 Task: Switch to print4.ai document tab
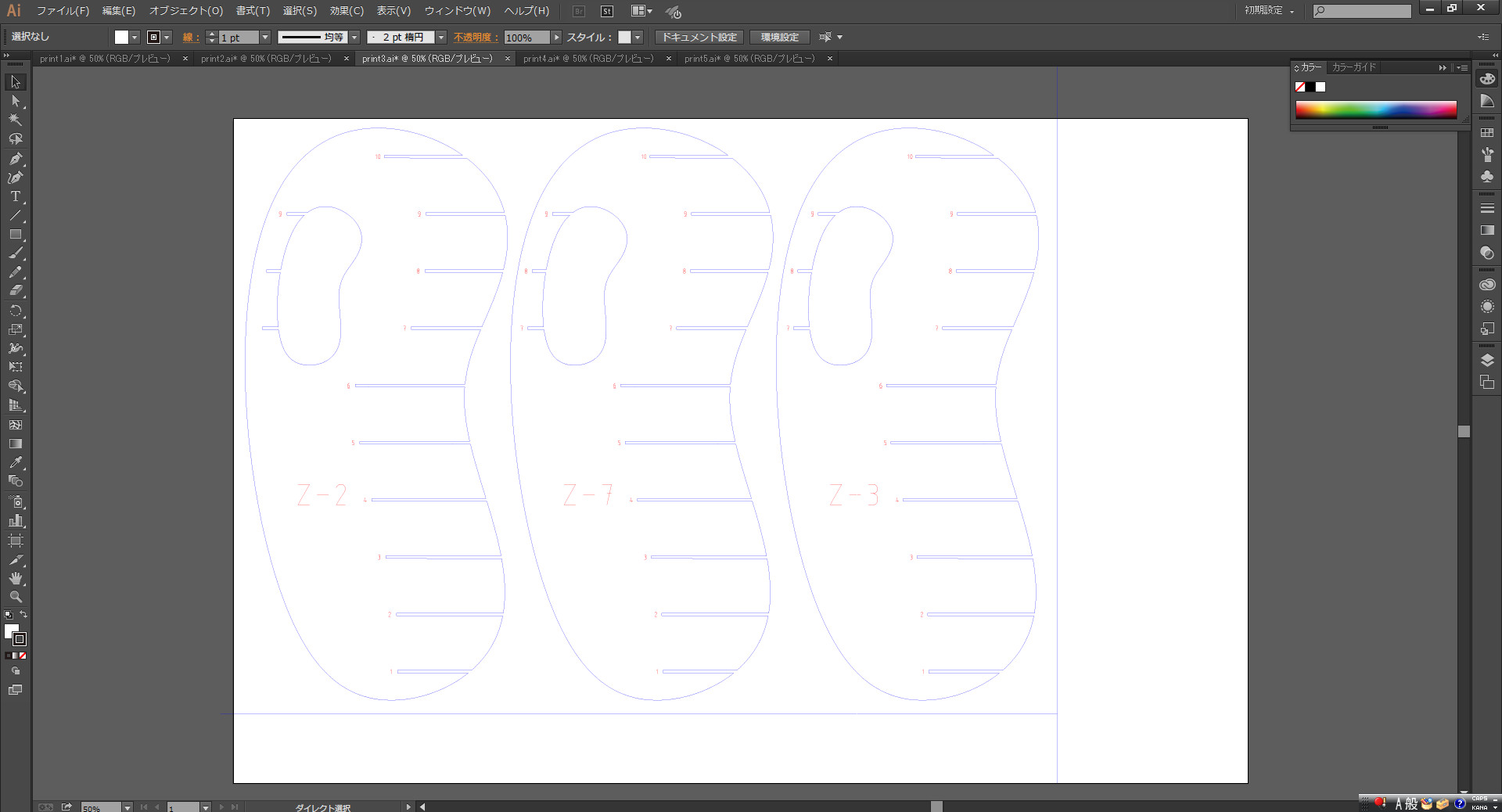tap(588, 59)
